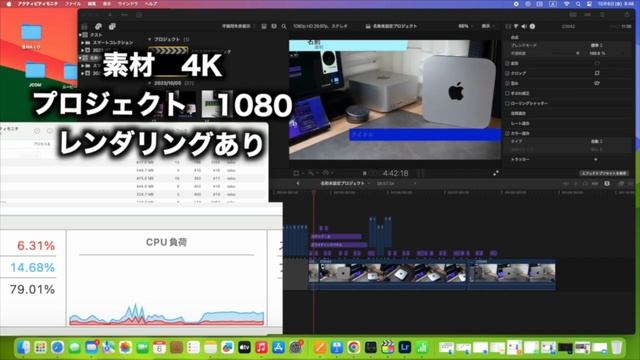Click the opacity 100.0 % value field
Image resolution: width=640 pixels, height=360 pixels.
tap(597, 53)
